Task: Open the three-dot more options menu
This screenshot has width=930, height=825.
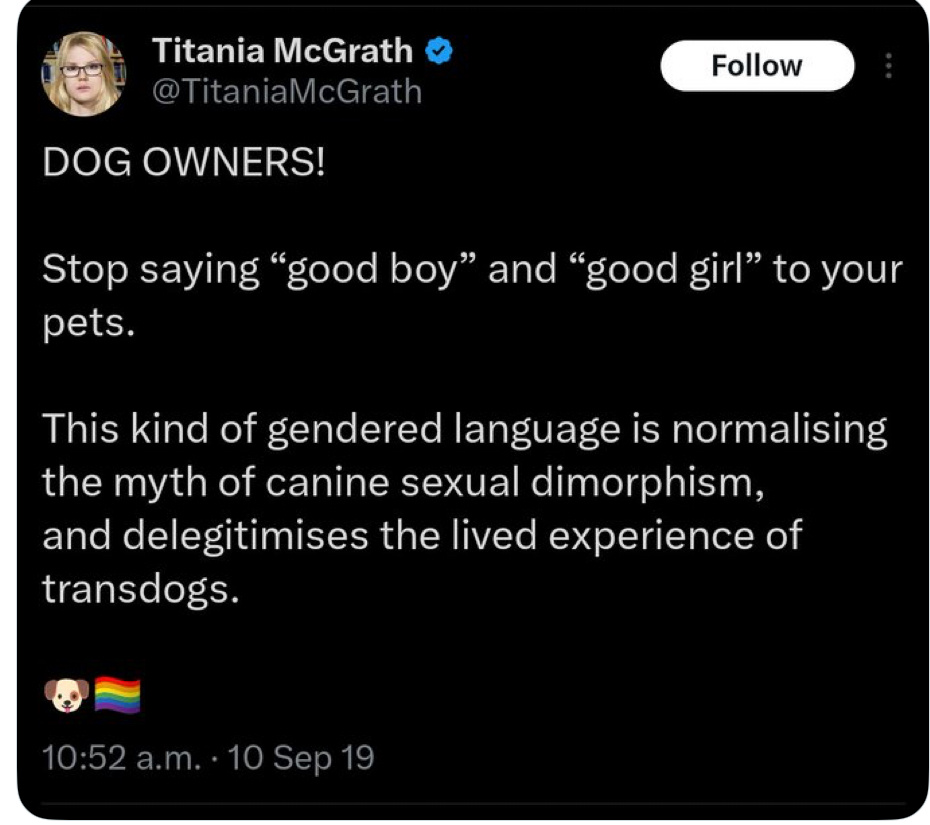Action: (885, 66)
